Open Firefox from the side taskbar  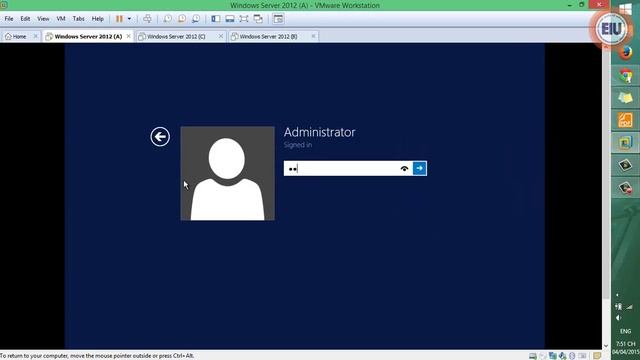coord(625,53)
